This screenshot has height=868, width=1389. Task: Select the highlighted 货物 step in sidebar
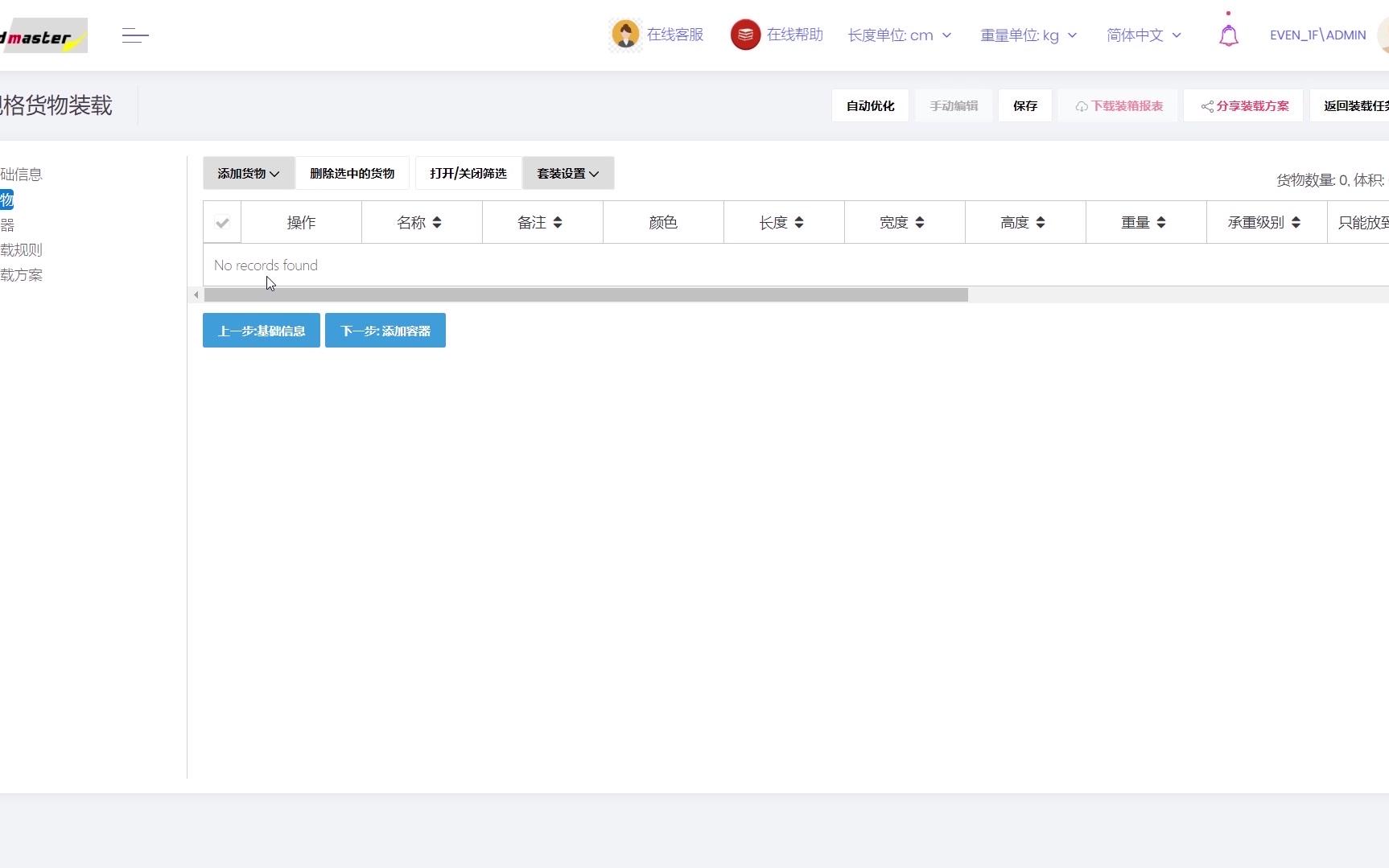point(6,200)
